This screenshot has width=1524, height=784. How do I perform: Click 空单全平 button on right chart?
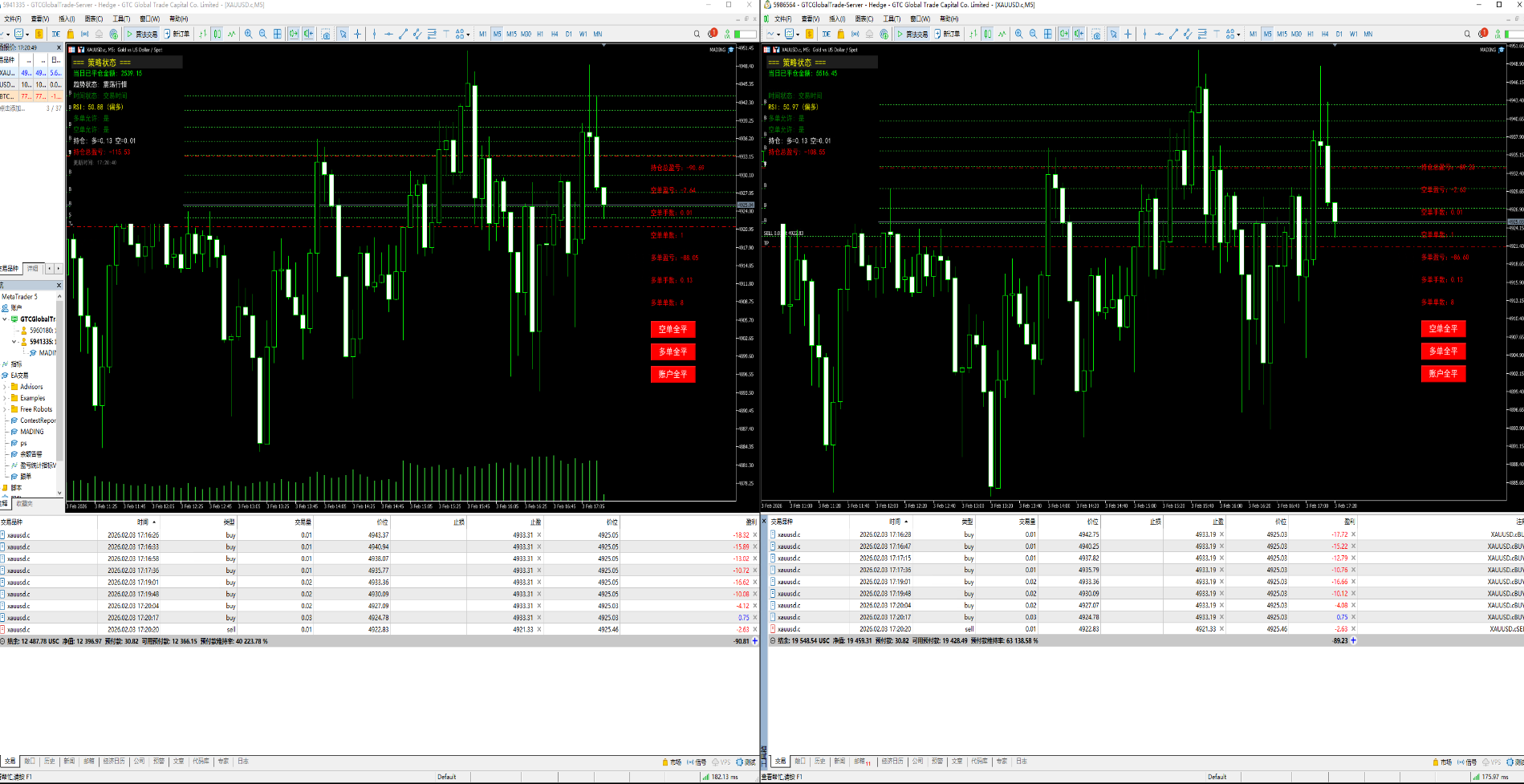pos(1443,328)
